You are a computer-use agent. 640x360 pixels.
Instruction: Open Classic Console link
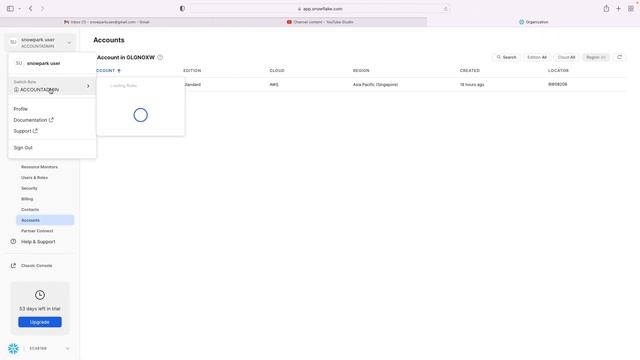click(x=36, y=266)
